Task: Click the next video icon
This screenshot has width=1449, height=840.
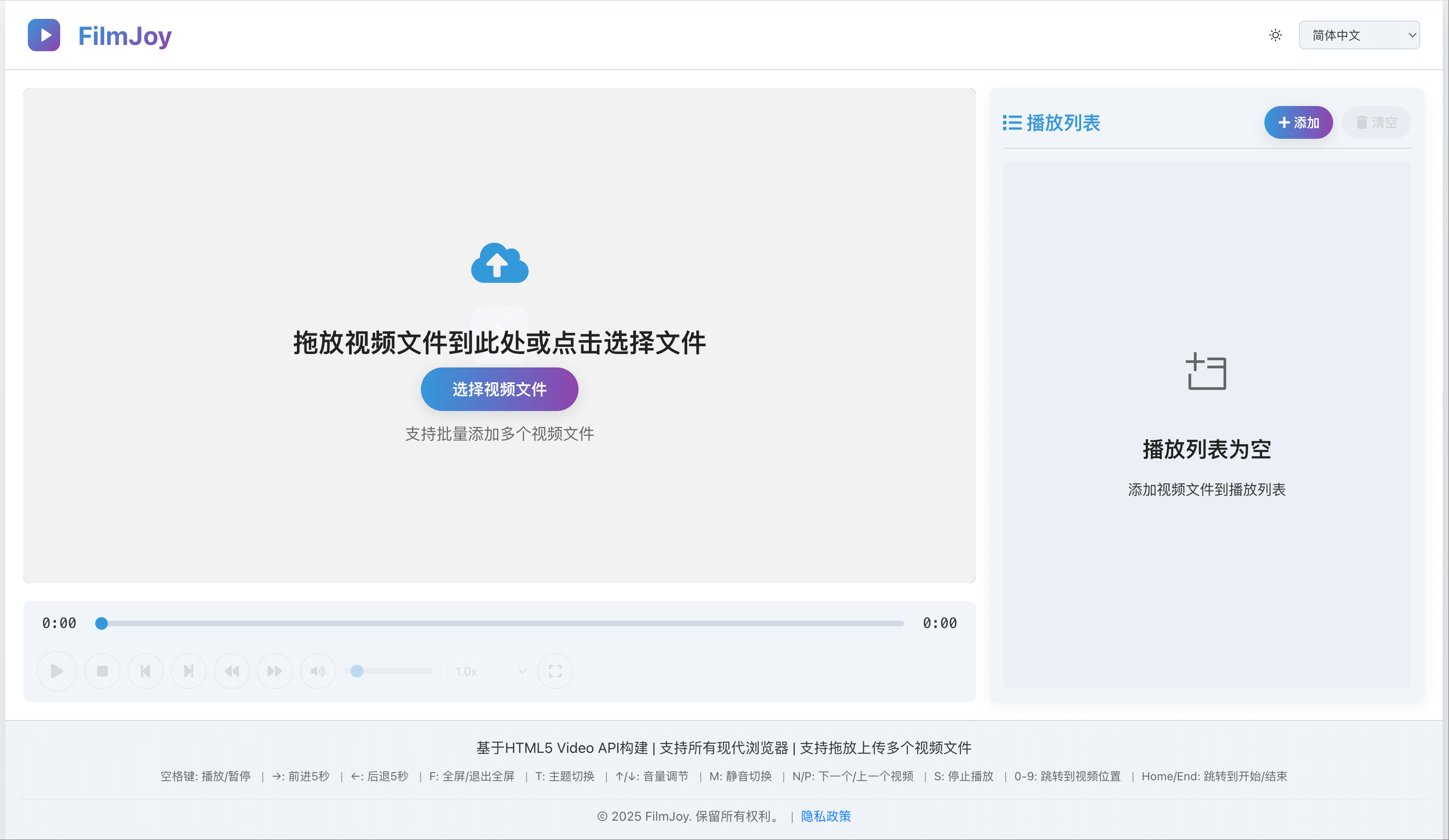Action: pos(189,671)
